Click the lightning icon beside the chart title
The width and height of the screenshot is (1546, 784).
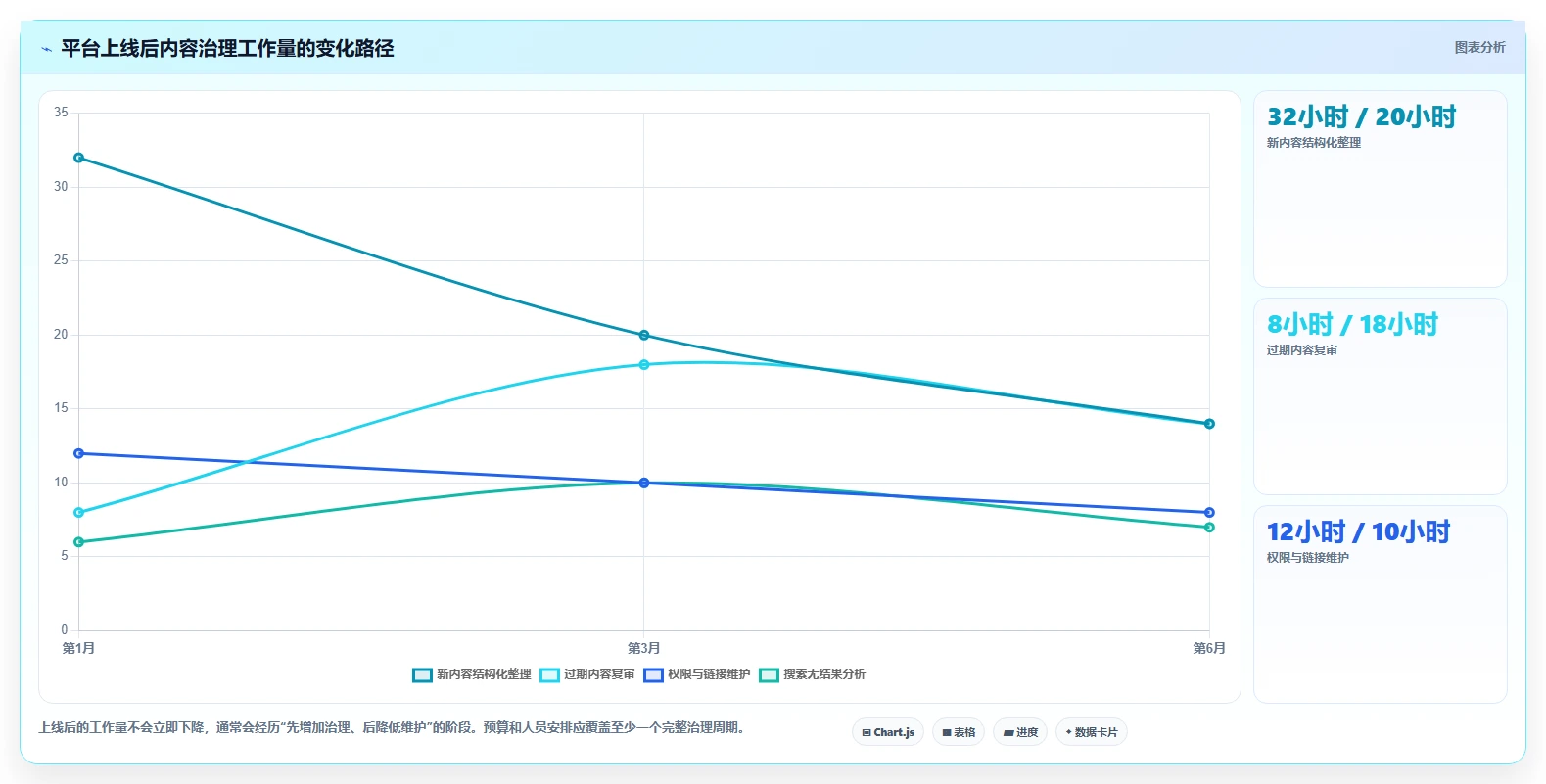[x=46, y=49]
